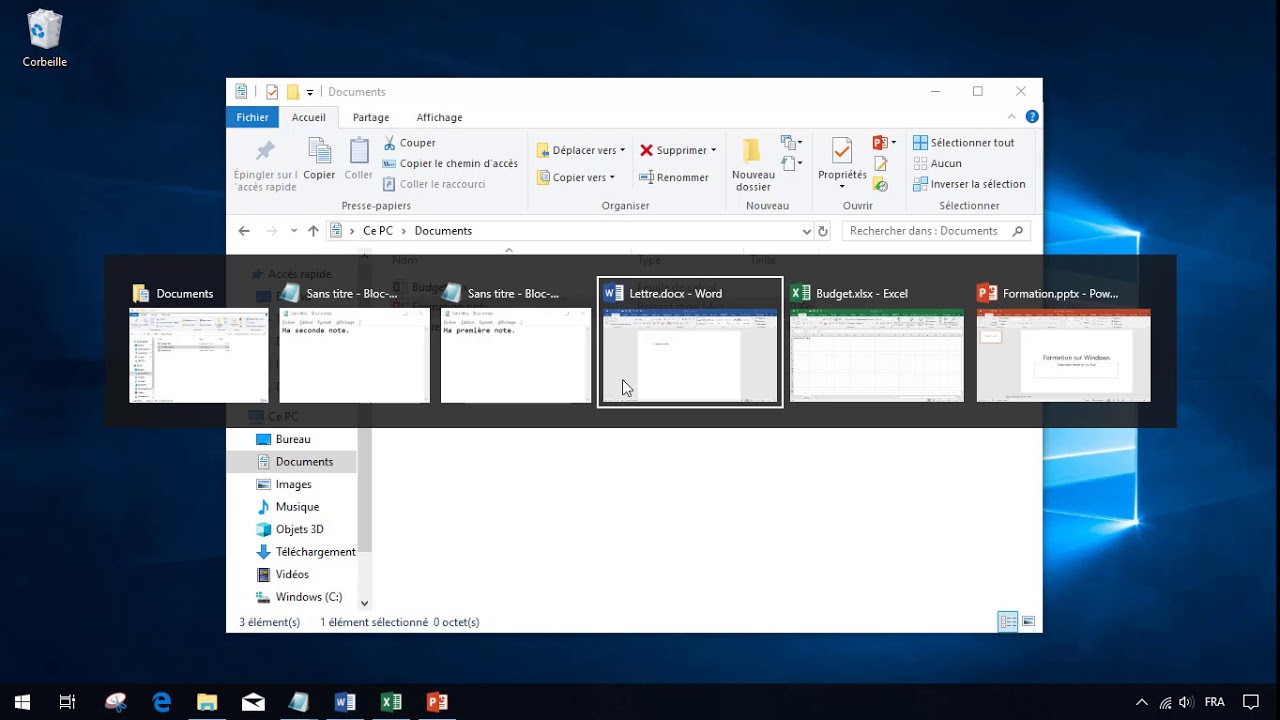Go back with the left arrow
The height and width of the screenshot is (720, 1280).
(x=244, y=231)
